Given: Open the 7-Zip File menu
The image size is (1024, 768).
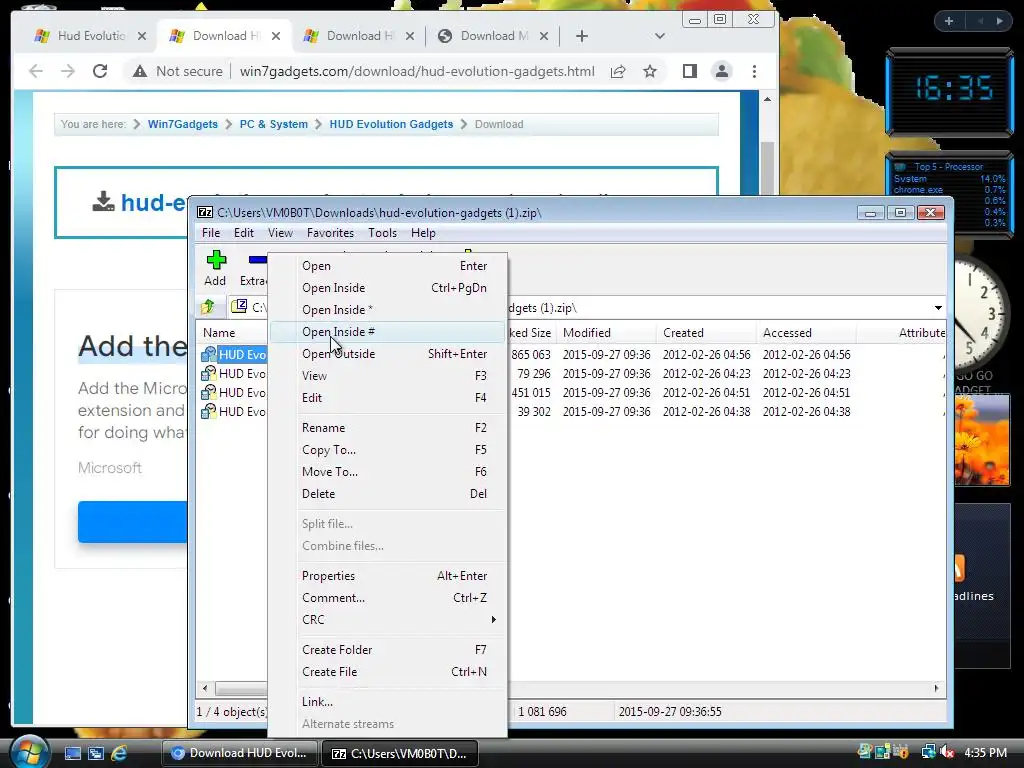Looking at the screenshot, I should [x=210, y=232].
